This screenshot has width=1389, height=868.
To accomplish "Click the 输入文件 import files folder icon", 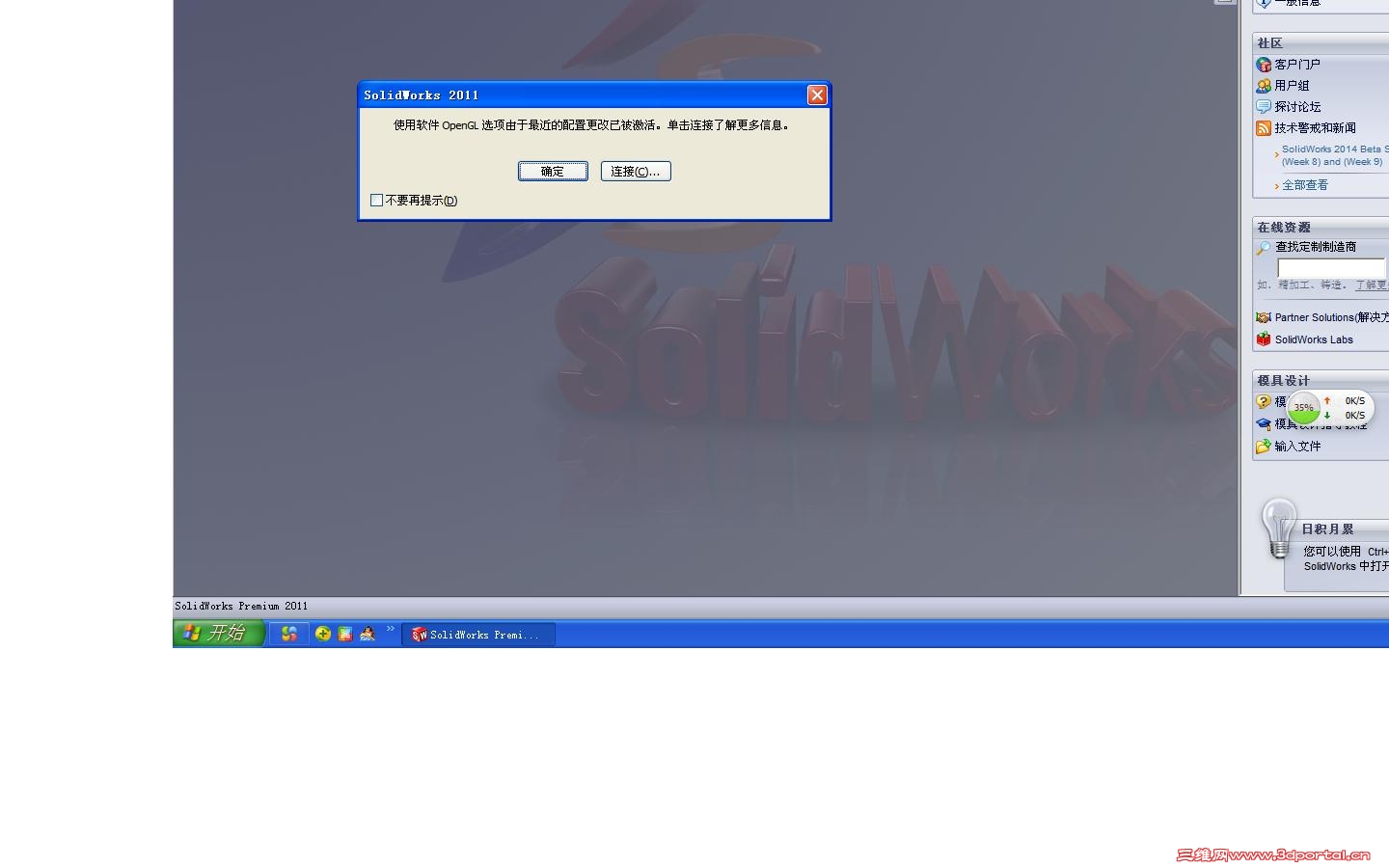I will 1265,447.
